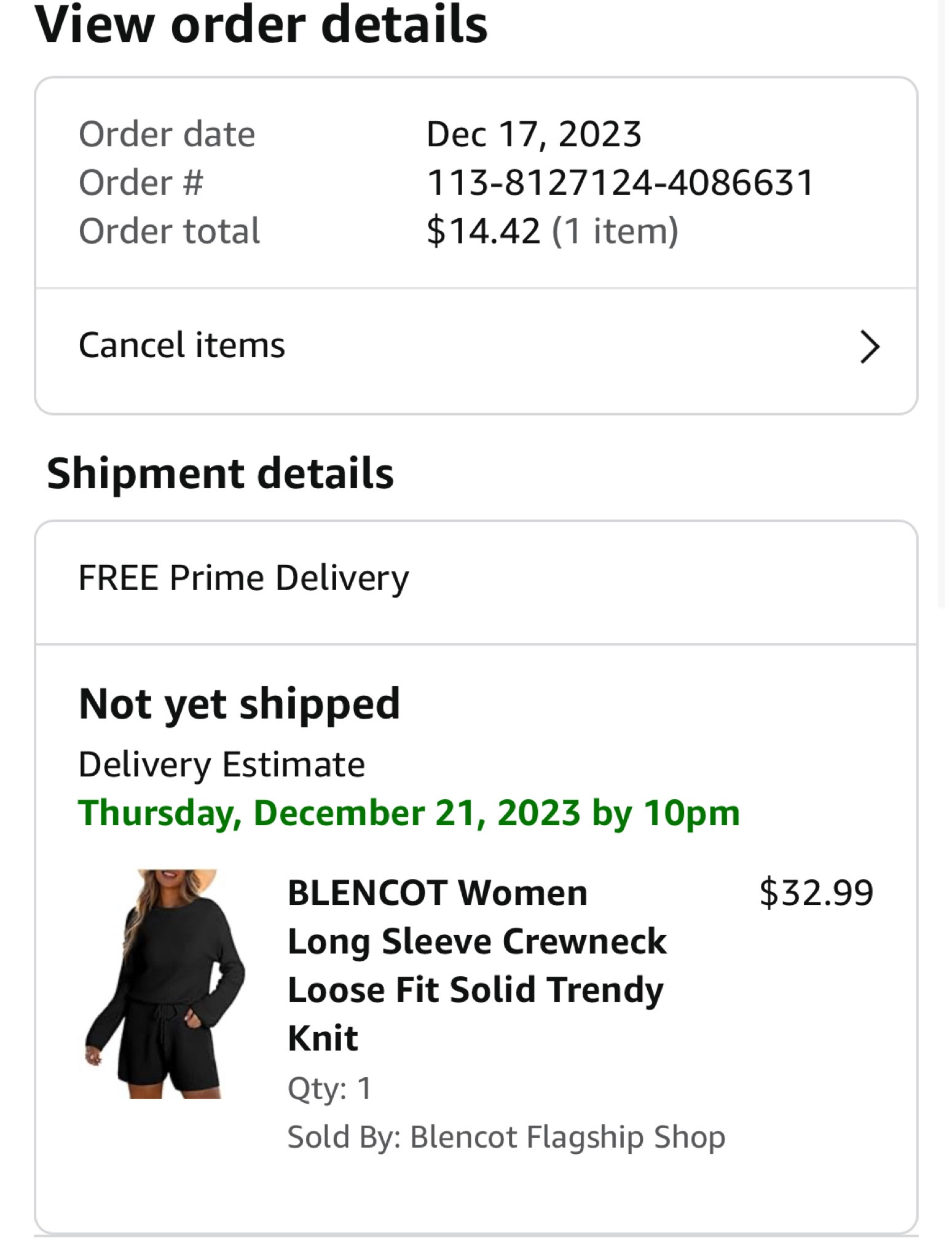Click the FREE Prime Delivery row
Image resolution: width=952 pixels, height=1259 pixels.
click(244, 577)
